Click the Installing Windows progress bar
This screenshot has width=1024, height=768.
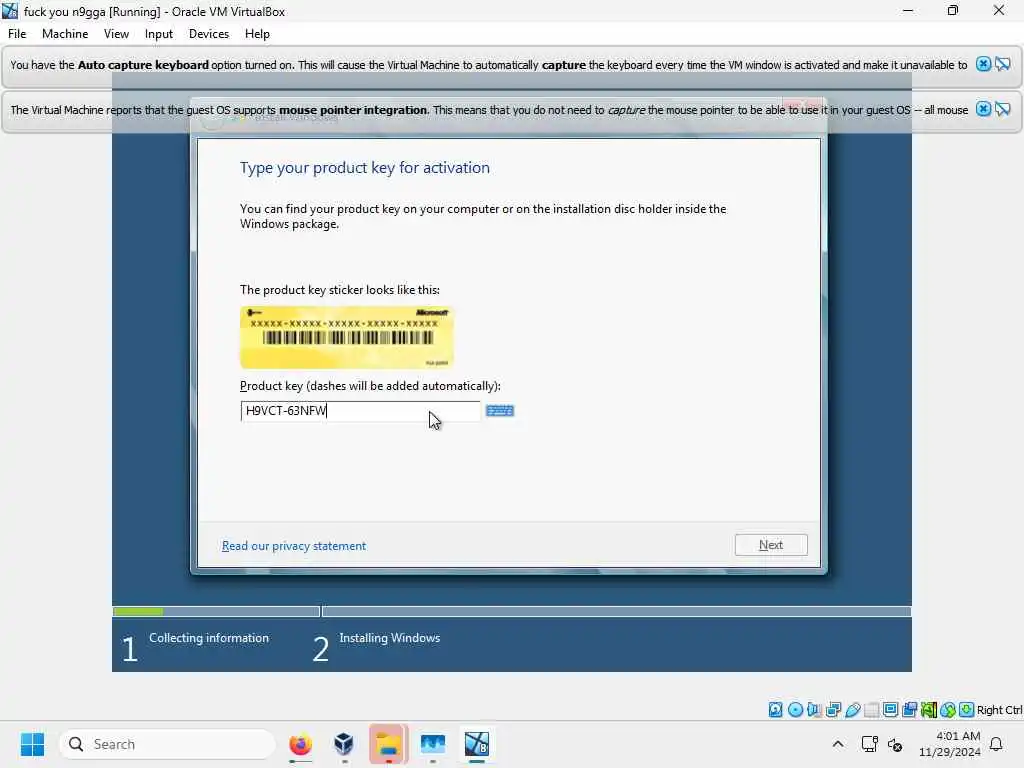[x=616, y=611]
